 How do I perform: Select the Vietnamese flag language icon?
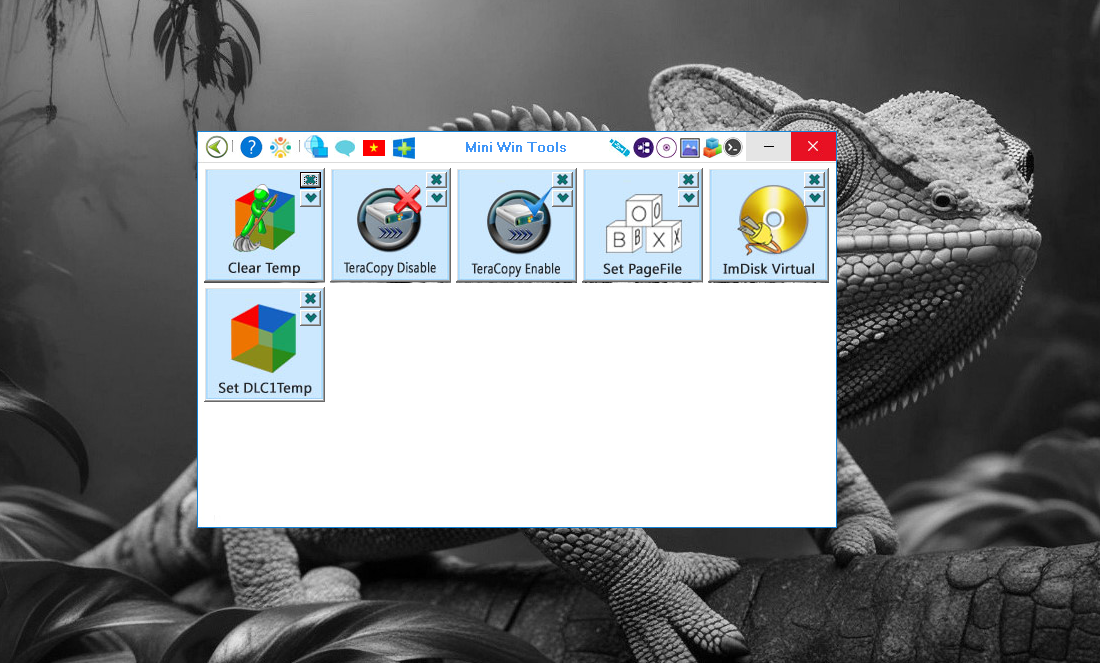tap(374, 148)
